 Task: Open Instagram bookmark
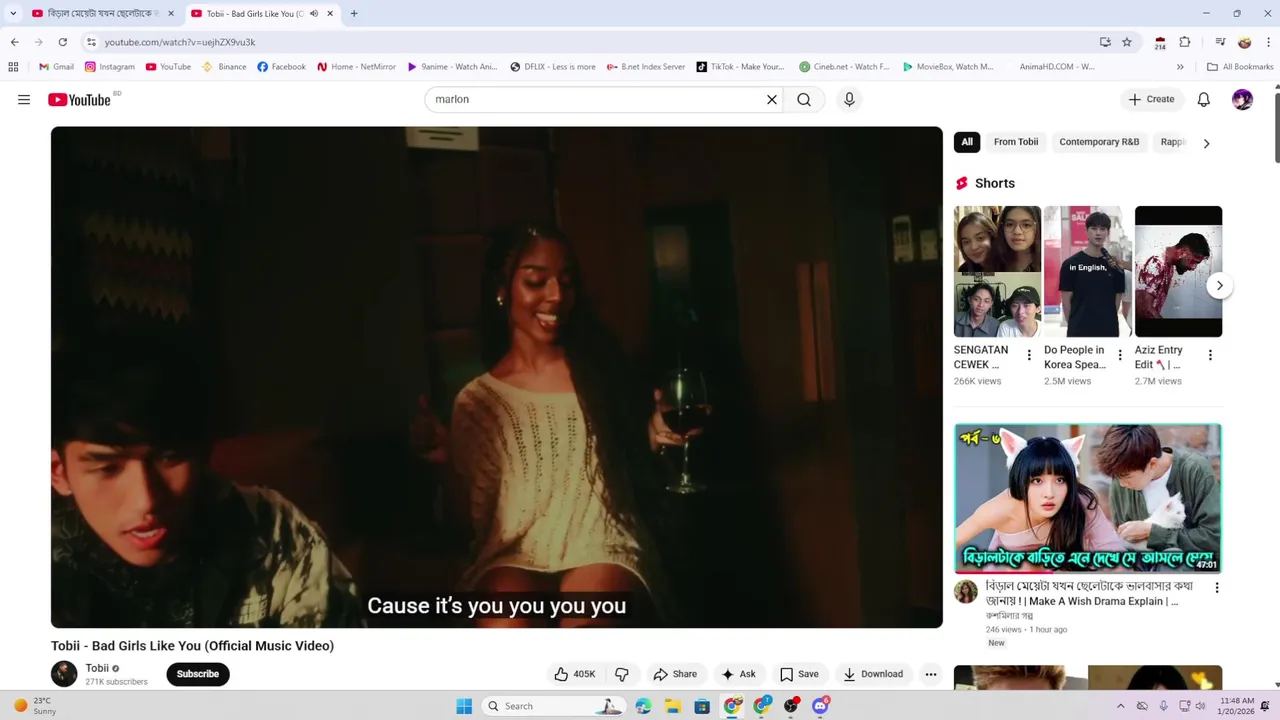point(110,67)
